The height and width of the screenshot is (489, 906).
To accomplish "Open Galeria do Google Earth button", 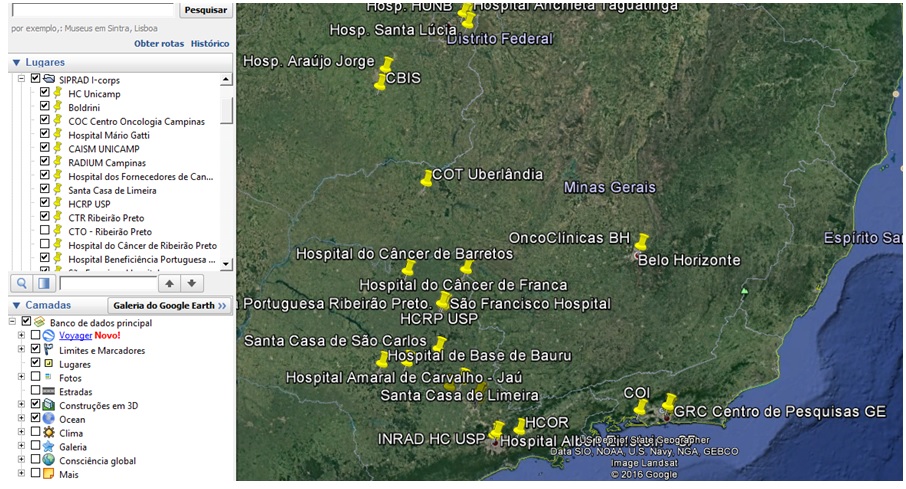I will (x=169, y=305).
